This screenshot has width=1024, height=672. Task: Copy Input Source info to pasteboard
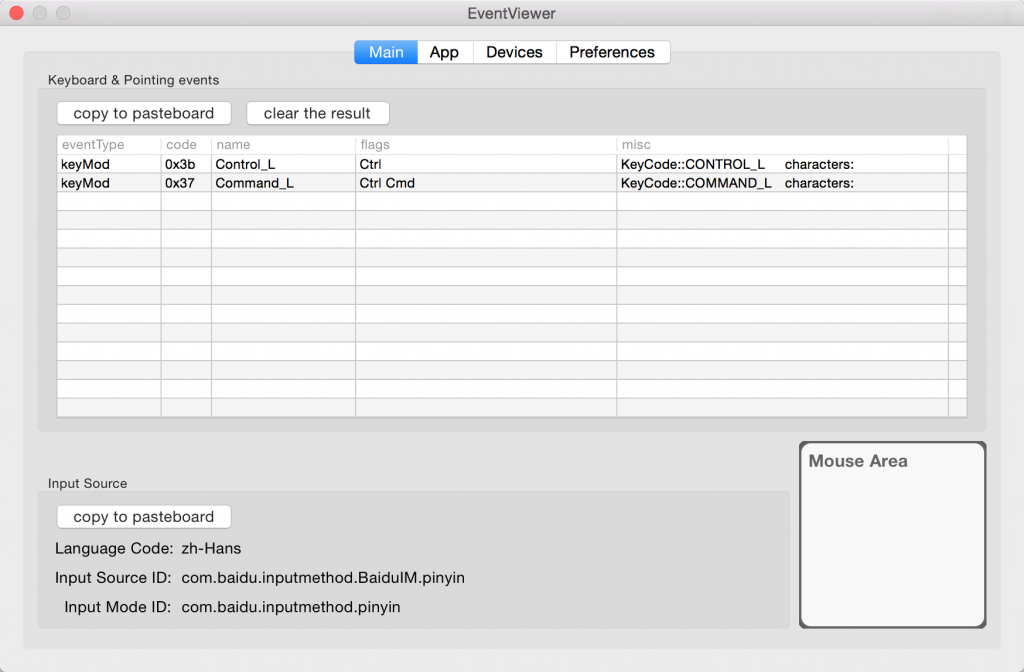pos(144,517)
